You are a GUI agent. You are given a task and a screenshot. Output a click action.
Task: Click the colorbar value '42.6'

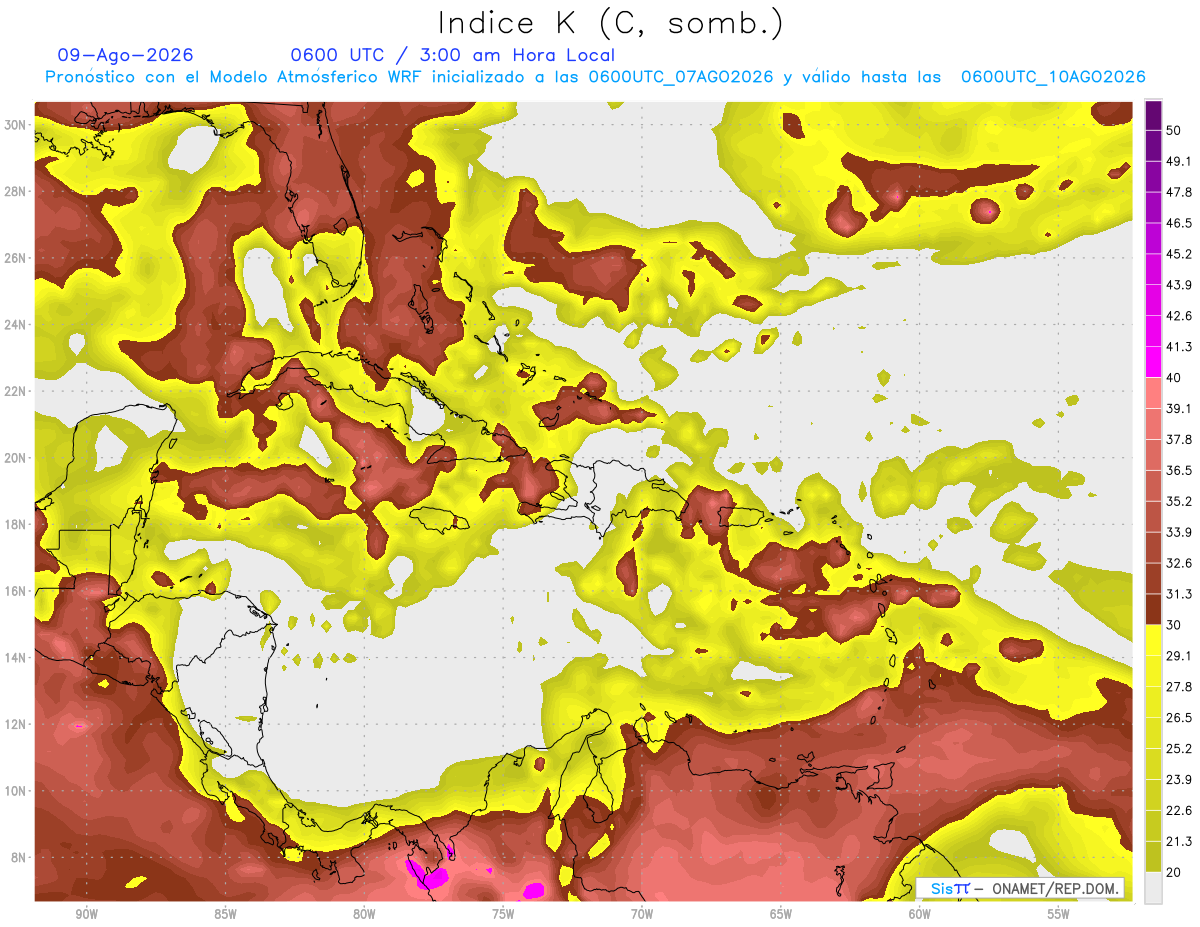pyautogui.click(x=1179, y=316)
